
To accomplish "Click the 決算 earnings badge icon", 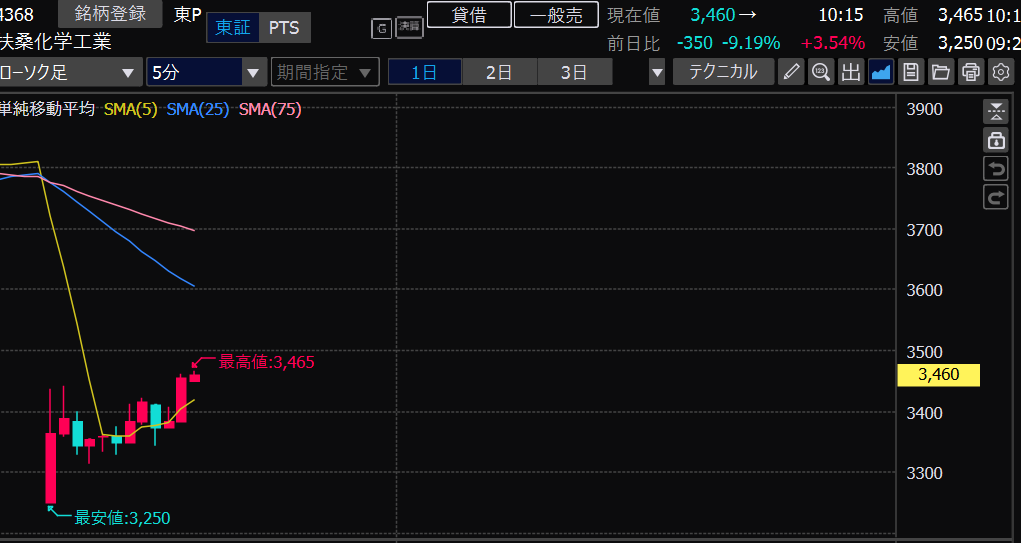I will click(x=410, y=27).
